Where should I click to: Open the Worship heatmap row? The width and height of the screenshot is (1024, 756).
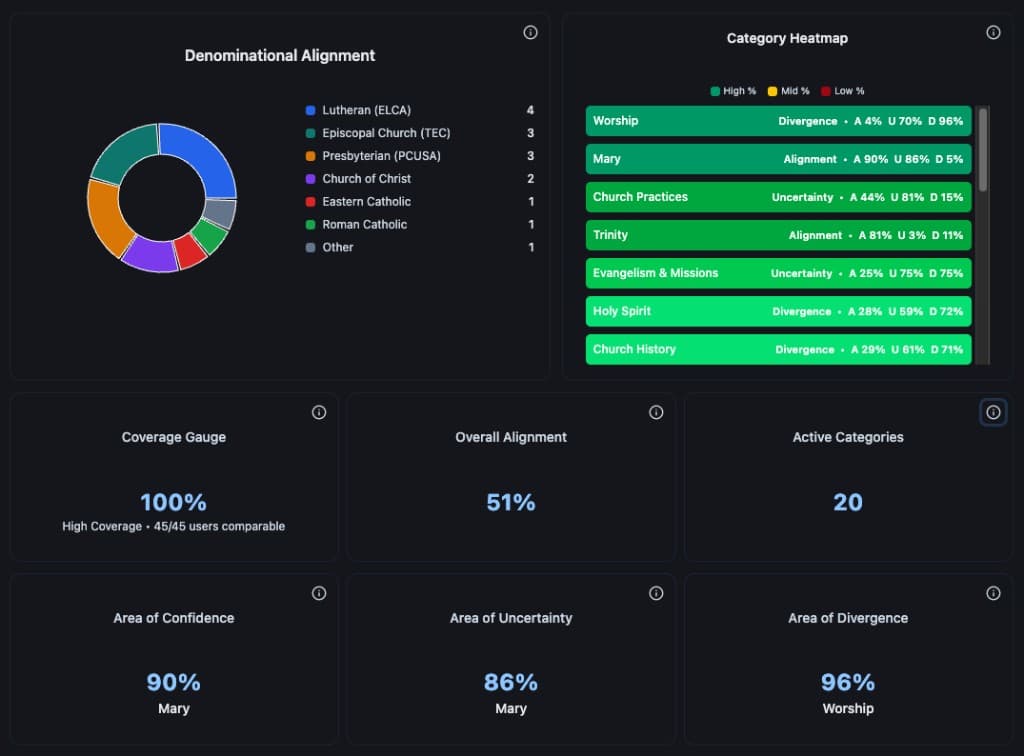778,121
